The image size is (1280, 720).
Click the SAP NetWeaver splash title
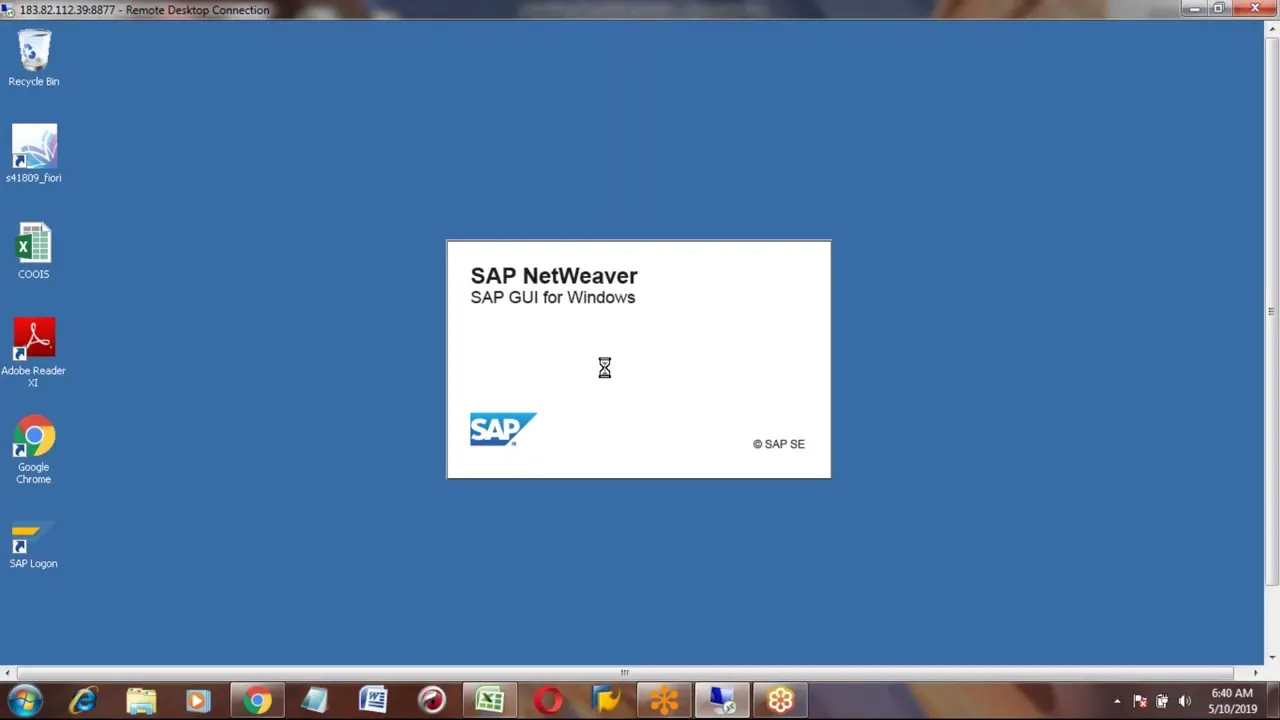[554, 275]
